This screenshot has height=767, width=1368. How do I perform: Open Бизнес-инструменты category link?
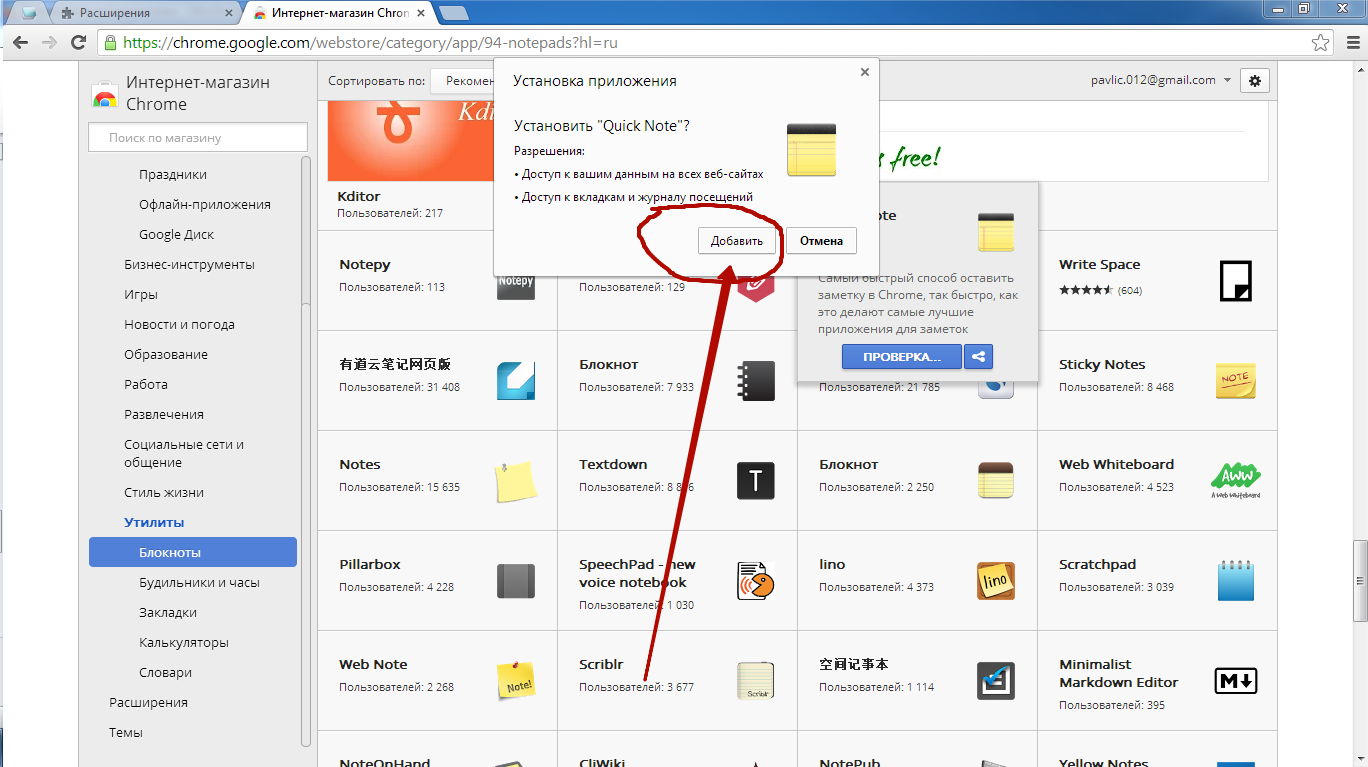pos(189,264)
